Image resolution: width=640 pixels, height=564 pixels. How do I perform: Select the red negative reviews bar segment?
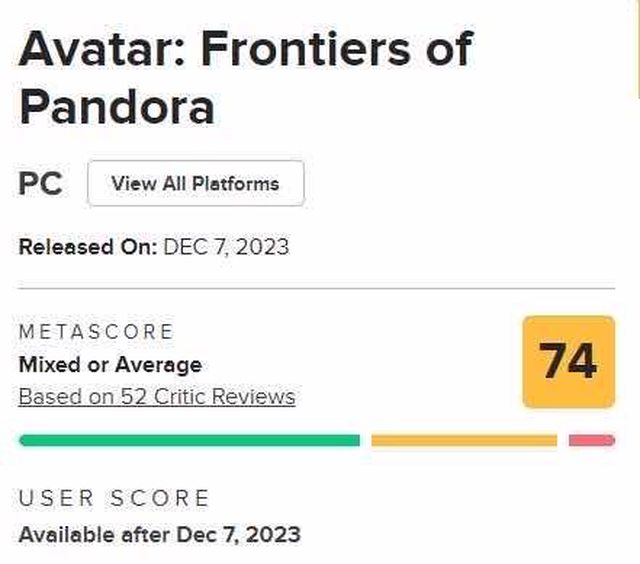591,440
